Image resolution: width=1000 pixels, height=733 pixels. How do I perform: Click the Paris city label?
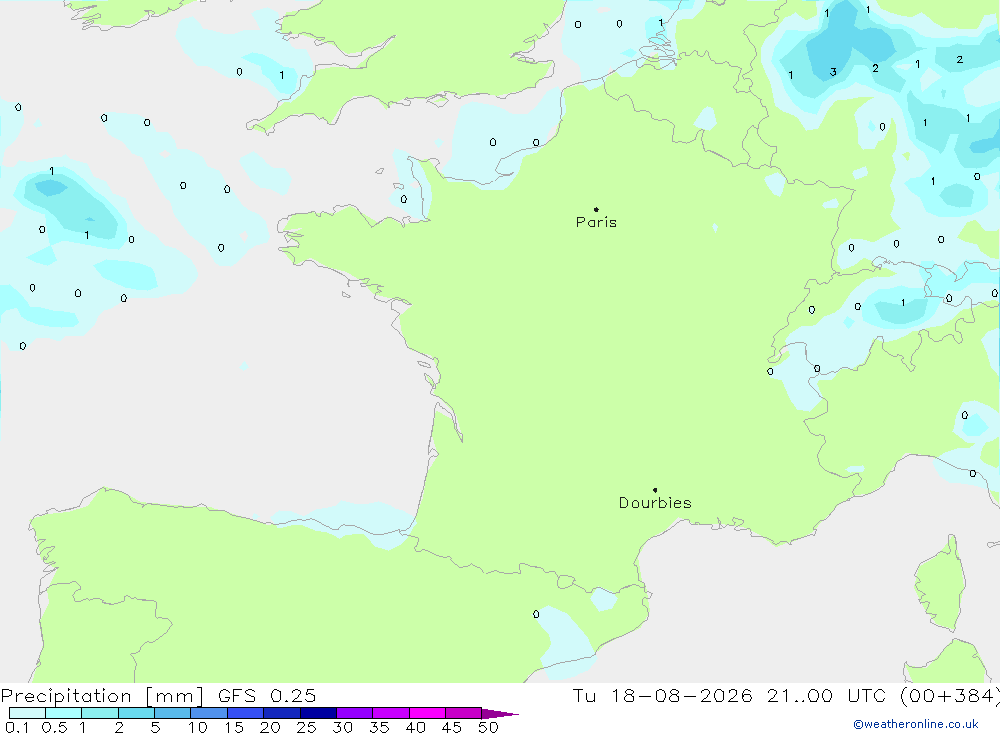pos(596,222)
